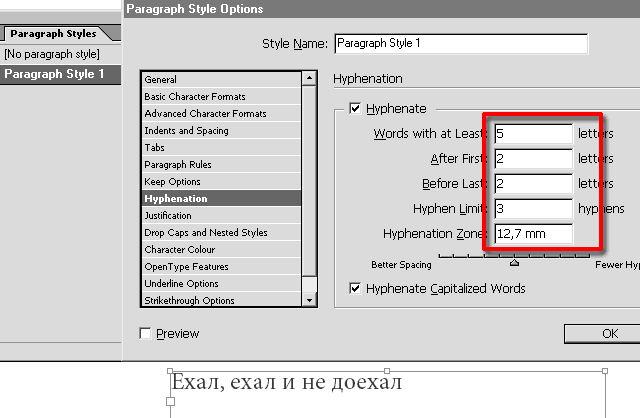
Task: Click the Style Name input field
Action: click(461, 43)
